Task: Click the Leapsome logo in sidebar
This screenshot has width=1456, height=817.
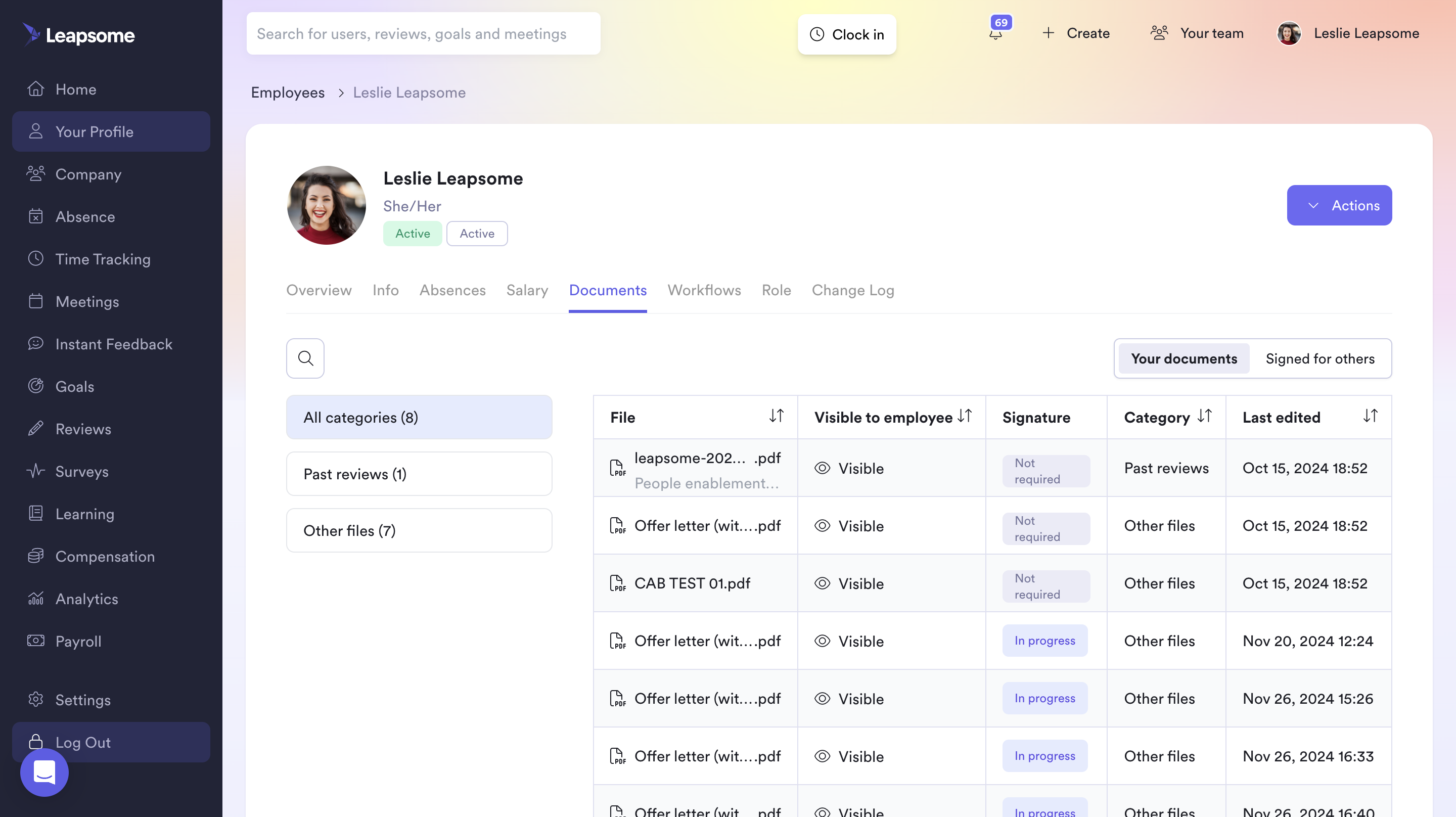Action: coord(78,35)
